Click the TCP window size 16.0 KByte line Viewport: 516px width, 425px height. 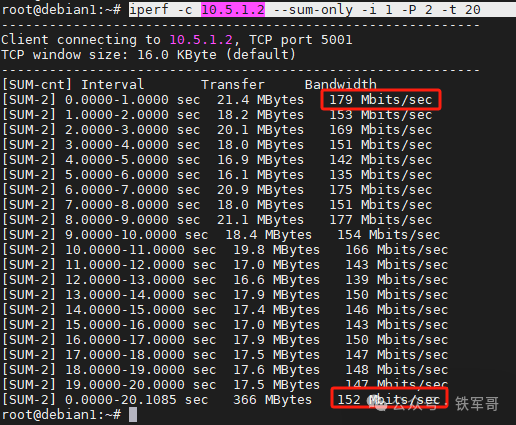[x=149, y=55]
